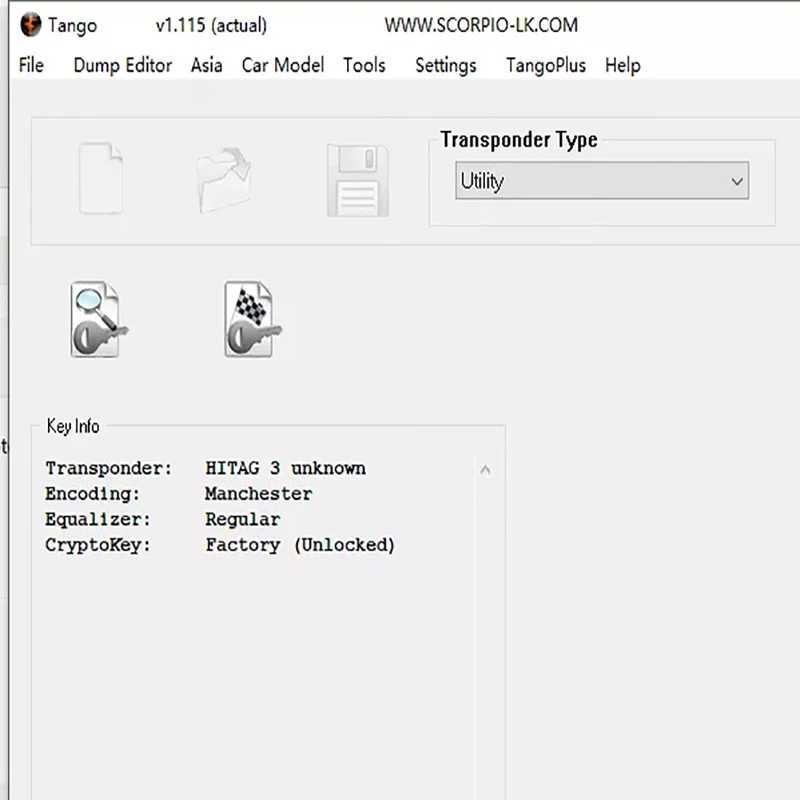
Task: Click the Equalizer: label
Action: (x=97, y=519)
